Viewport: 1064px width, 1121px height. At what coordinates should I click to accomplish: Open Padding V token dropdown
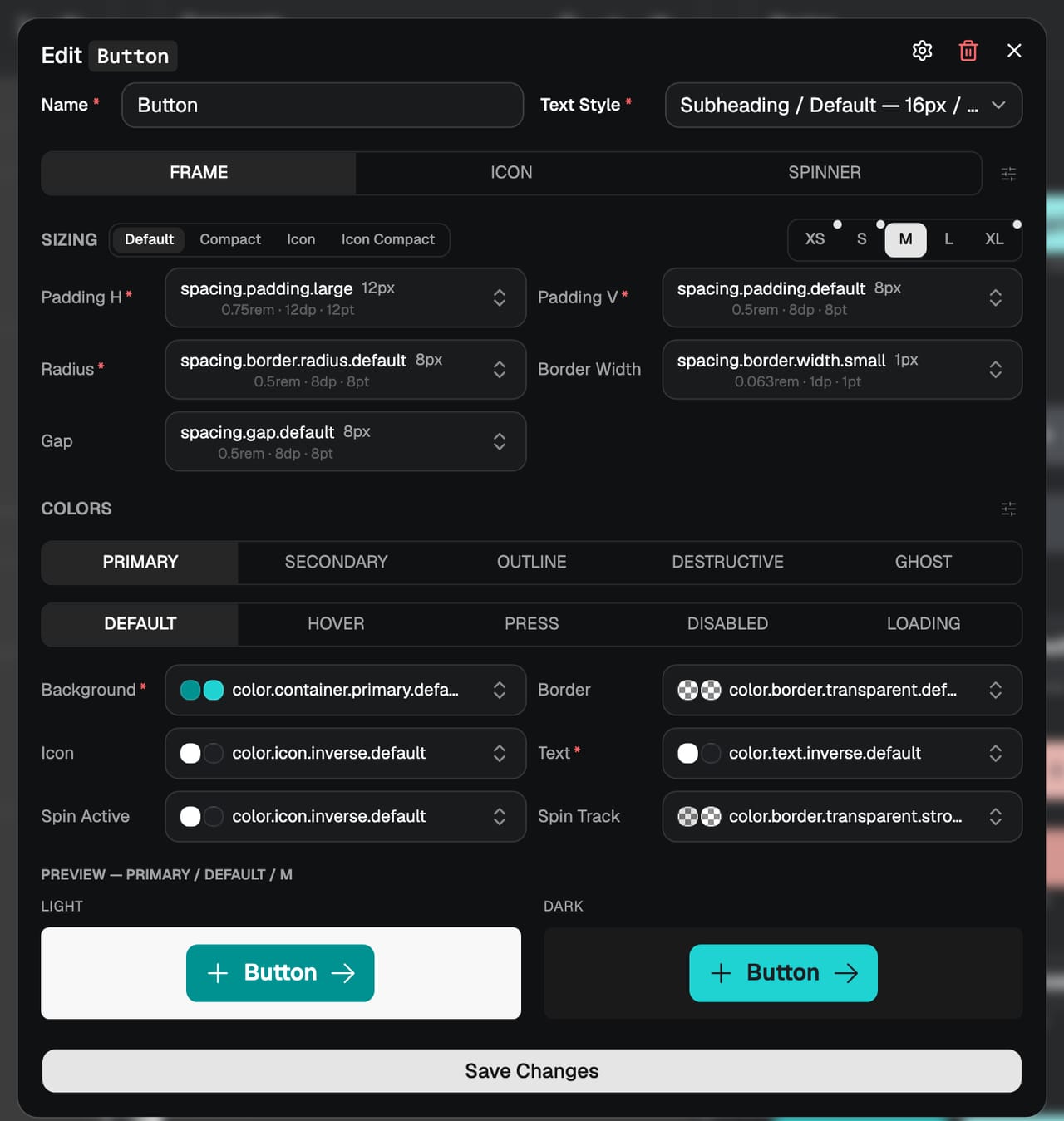842,297
